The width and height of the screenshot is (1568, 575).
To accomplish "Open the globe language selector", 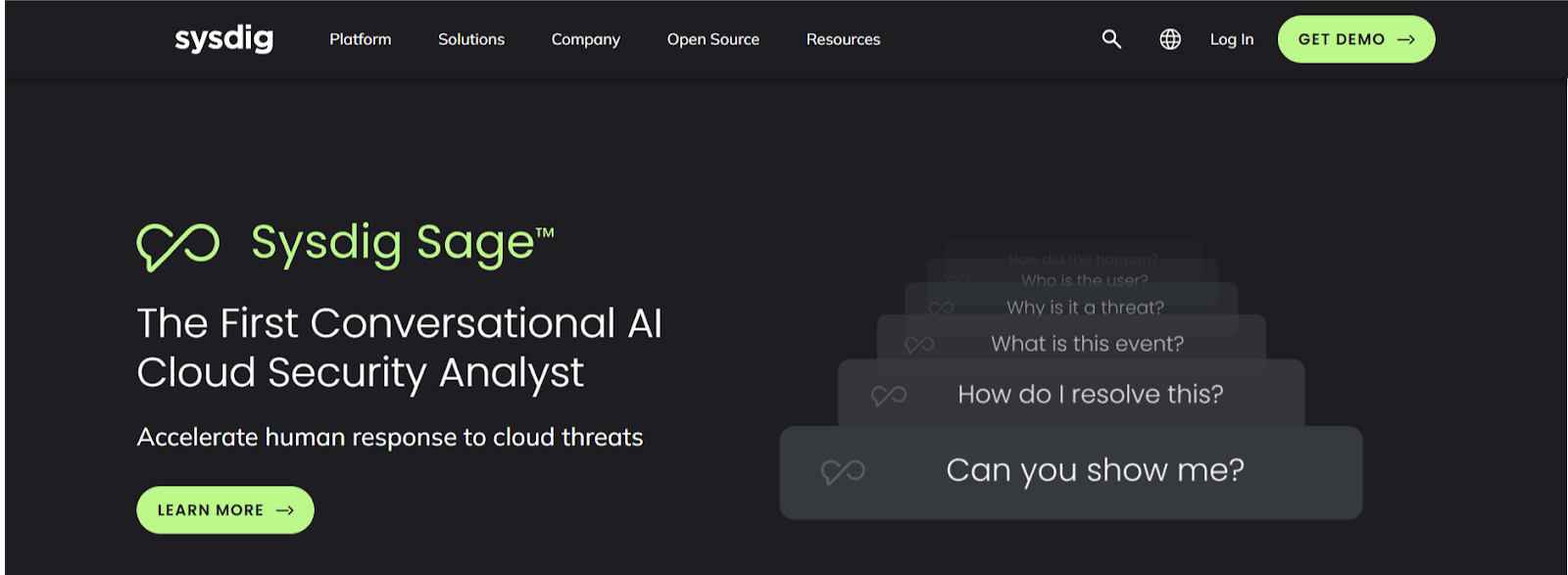I will coord(1170,39).
